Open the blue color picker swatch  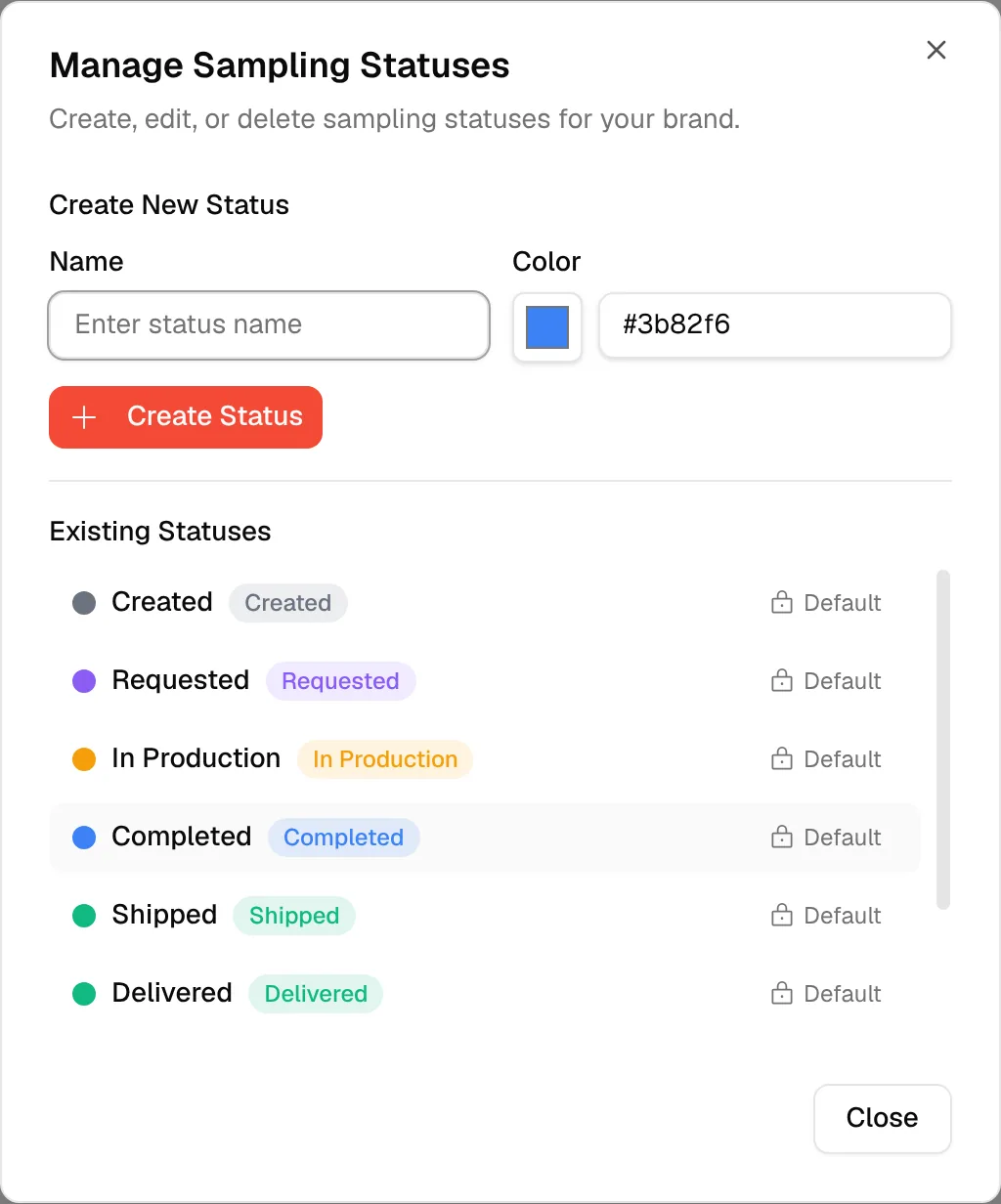click(x=547, y=326)
